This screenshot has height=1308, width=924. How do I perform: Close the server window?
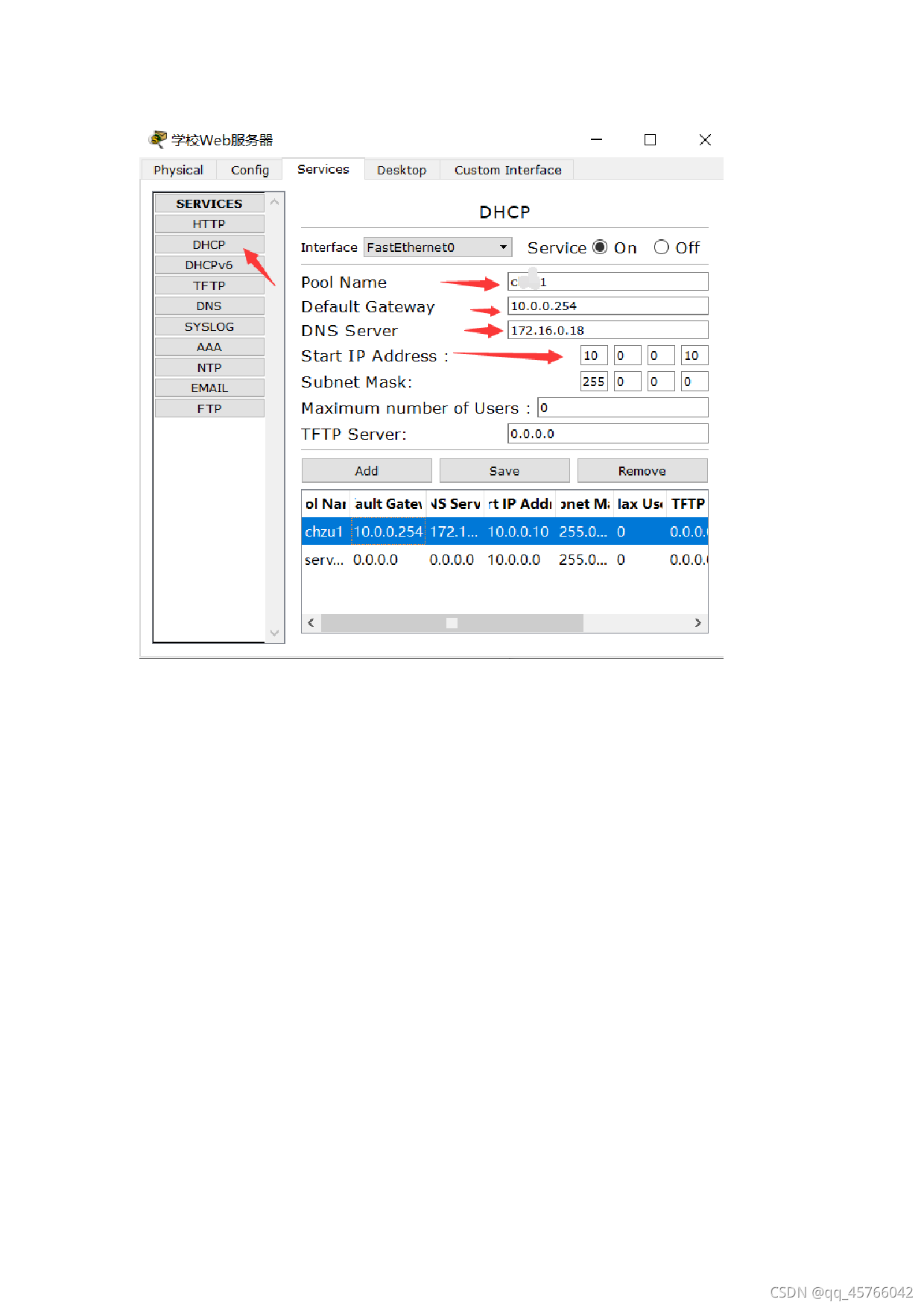[705, 139]
